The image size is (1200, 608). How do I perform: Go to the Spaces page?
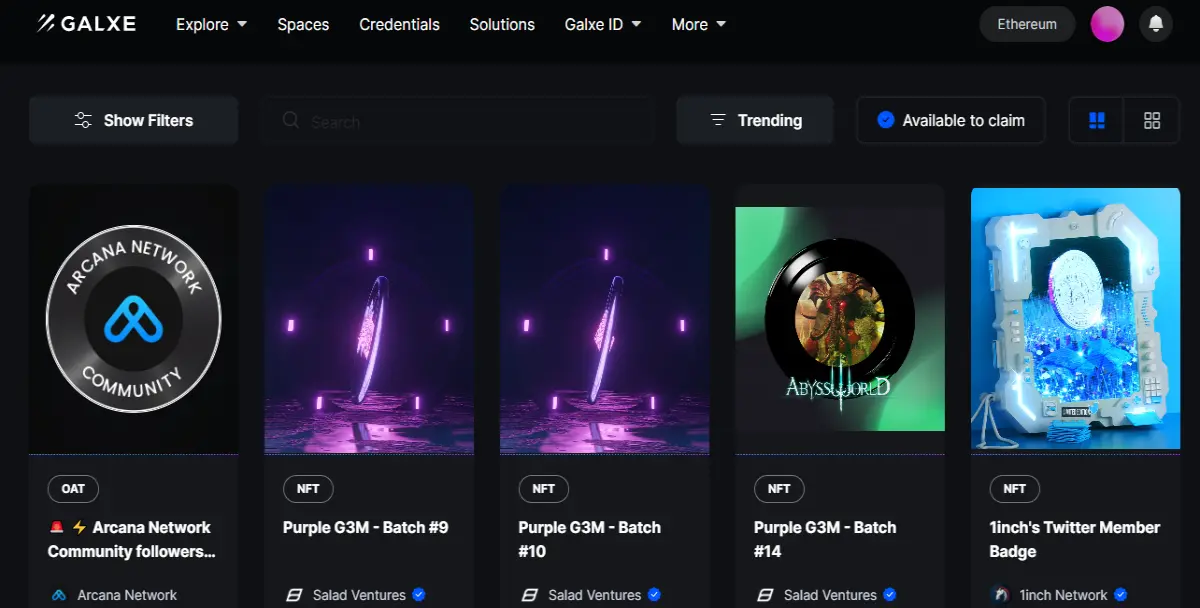(x=303, y=24)
